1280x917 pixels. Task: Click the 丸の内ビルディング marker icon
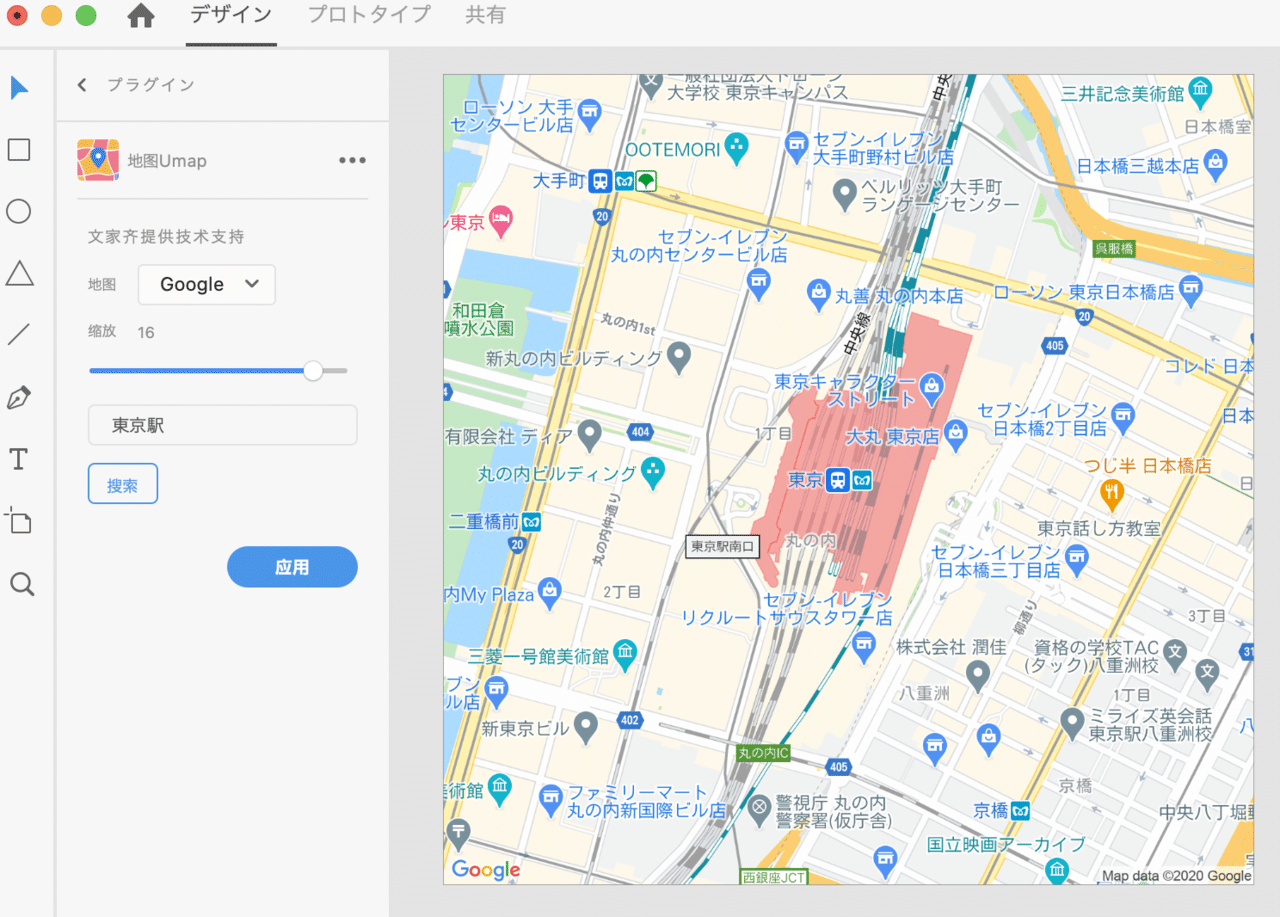[653, 471]
